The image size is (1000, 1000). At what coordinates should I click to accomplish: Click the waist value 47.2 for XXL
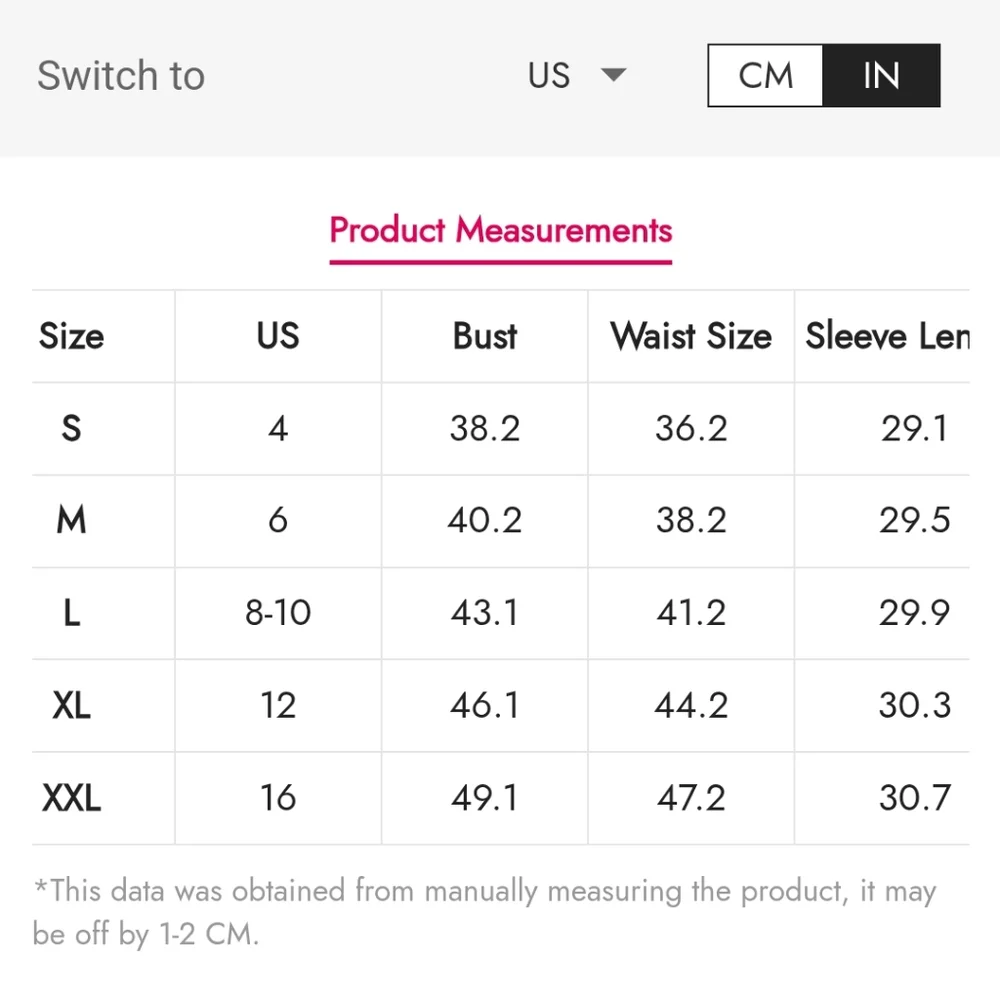tap(691, 798)
